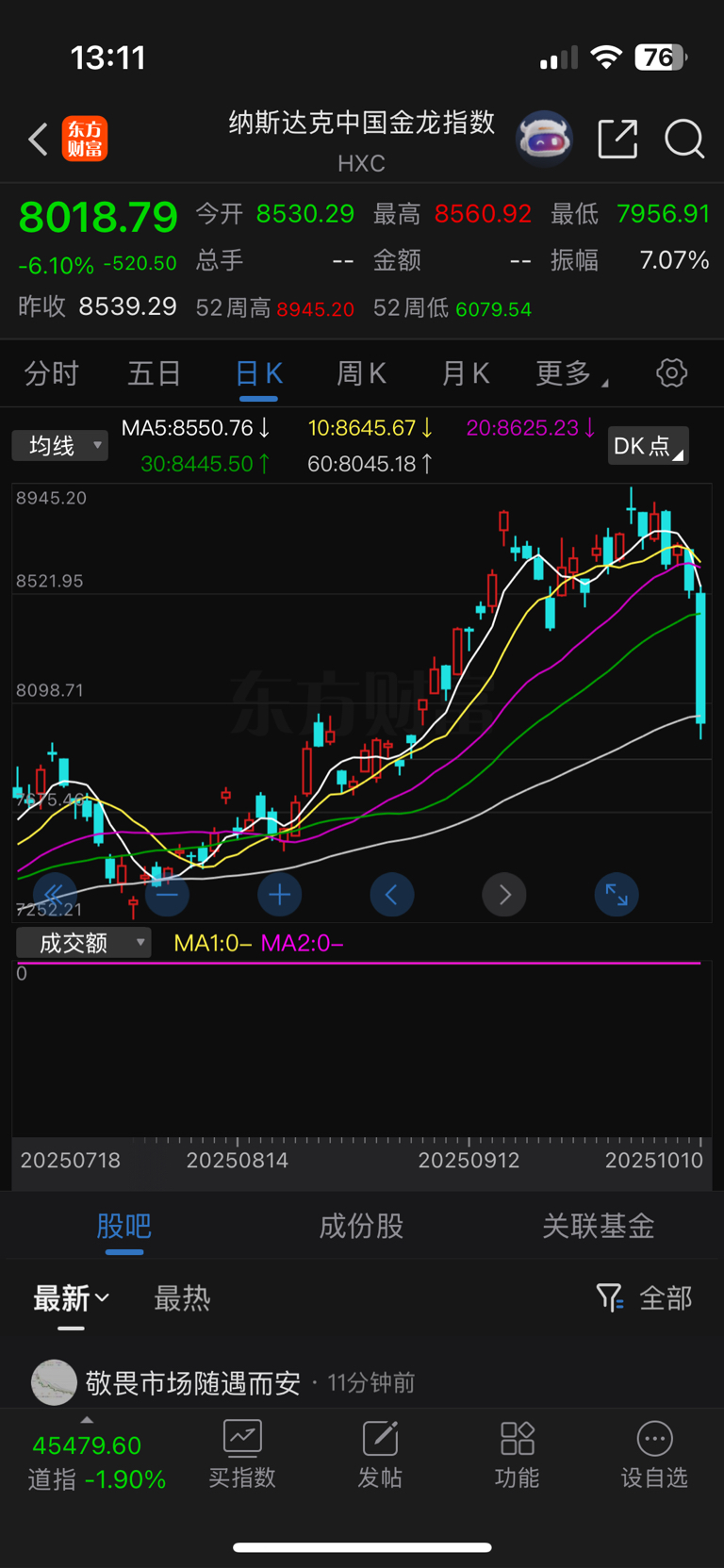Tap the current price 8018.79
The width and height of the screenshot is (724, 1568).
pos(98,217)
